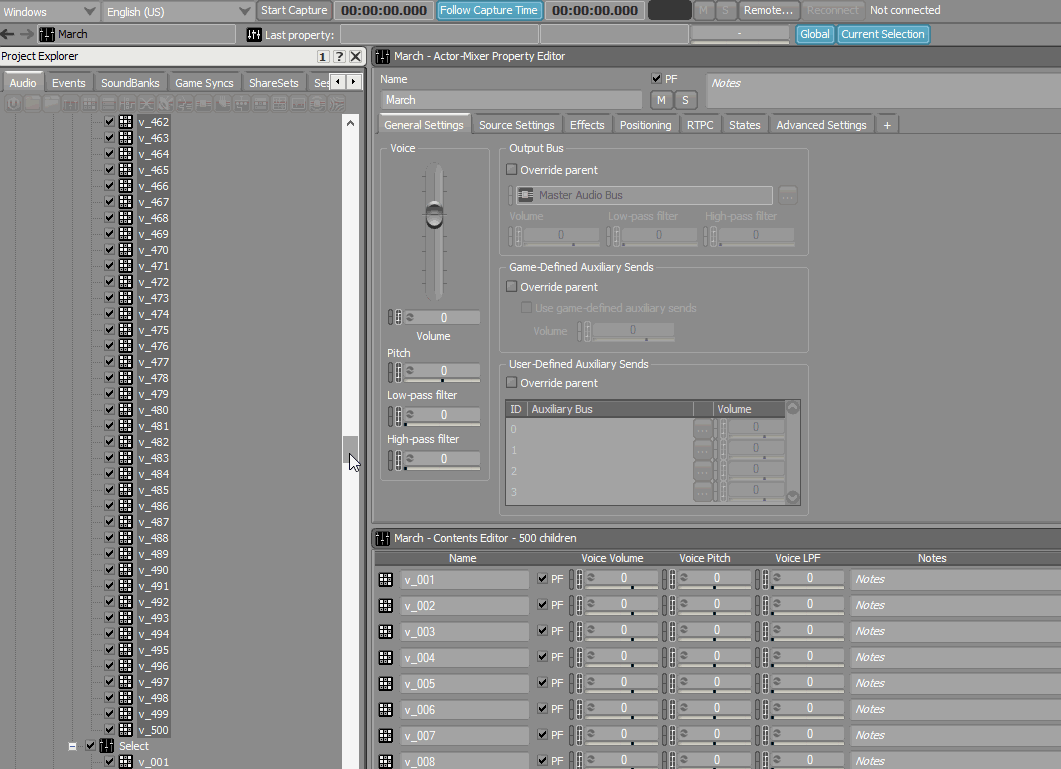Toggle PF checkbox for v_001 row
The image size is (1061, 769).
(542, 578)
